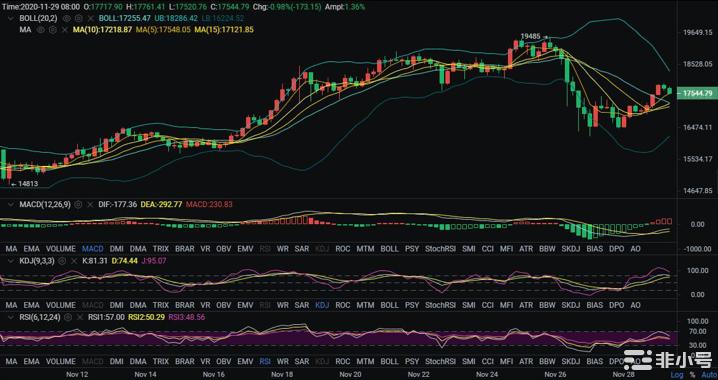The width and height of the screenshot is (718, 380).
Task: Switch MACD panel row to DMI
Action: point(116,249)
